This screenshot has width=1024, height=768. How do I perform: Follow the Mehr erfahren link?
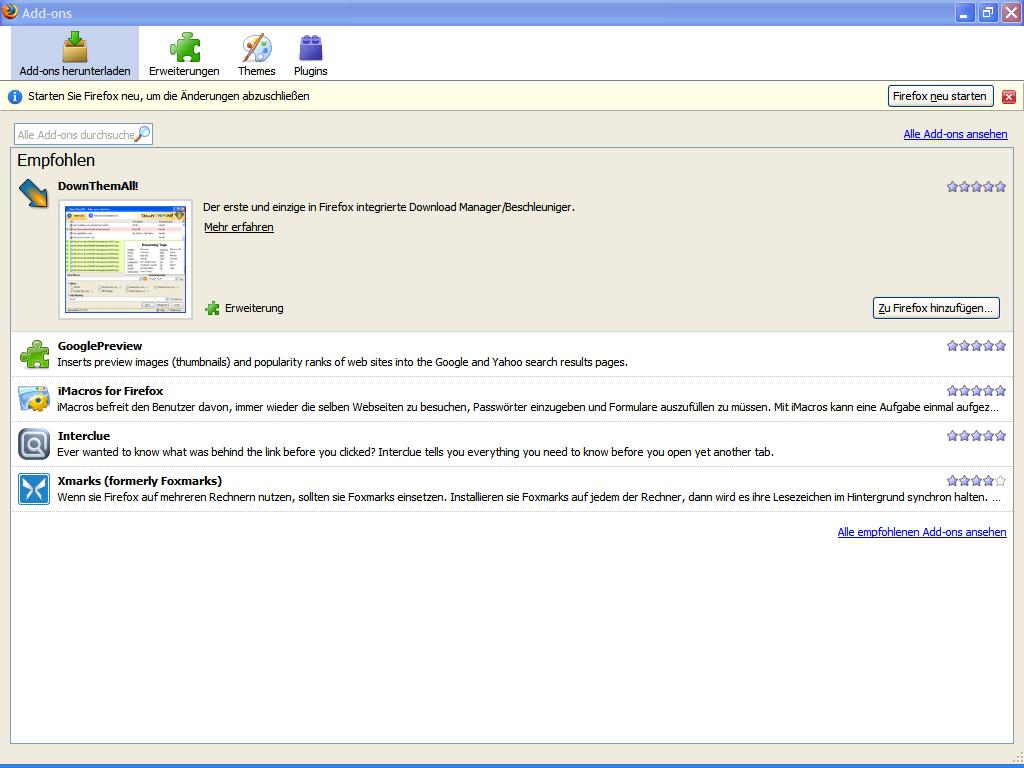tap(239, 227)
